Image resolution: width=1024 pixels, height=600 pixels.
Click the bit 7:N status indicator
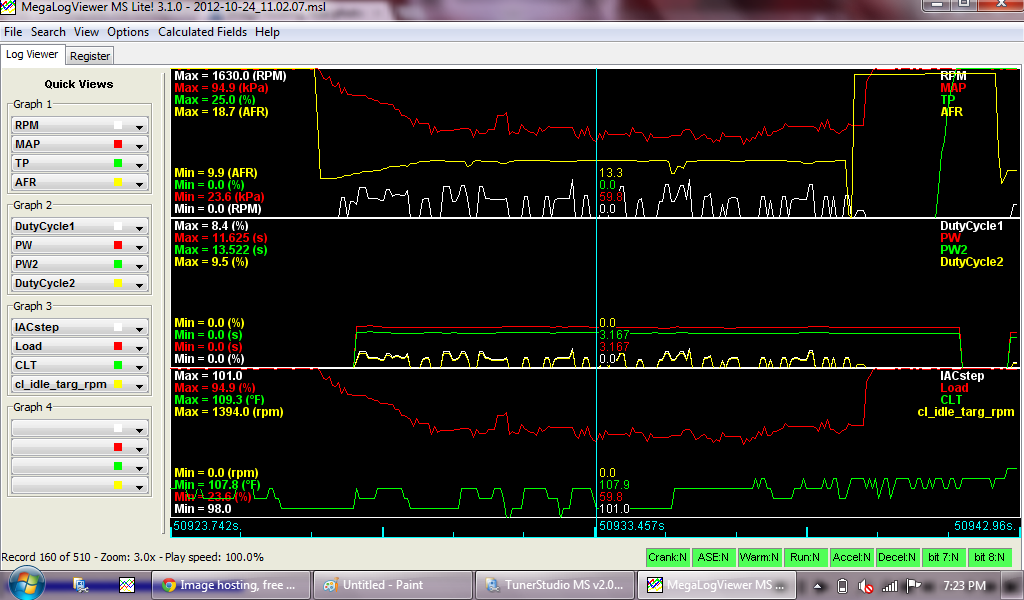(x=943, y=557)
